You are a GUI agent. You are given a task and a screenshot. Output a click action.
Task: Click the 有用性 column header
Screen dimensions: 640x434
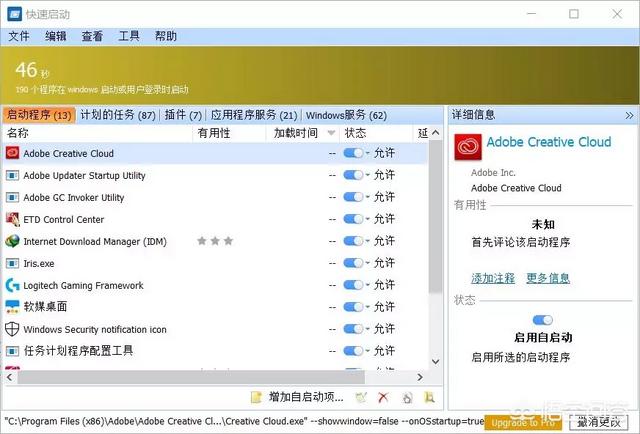click(x=229, y=133)
